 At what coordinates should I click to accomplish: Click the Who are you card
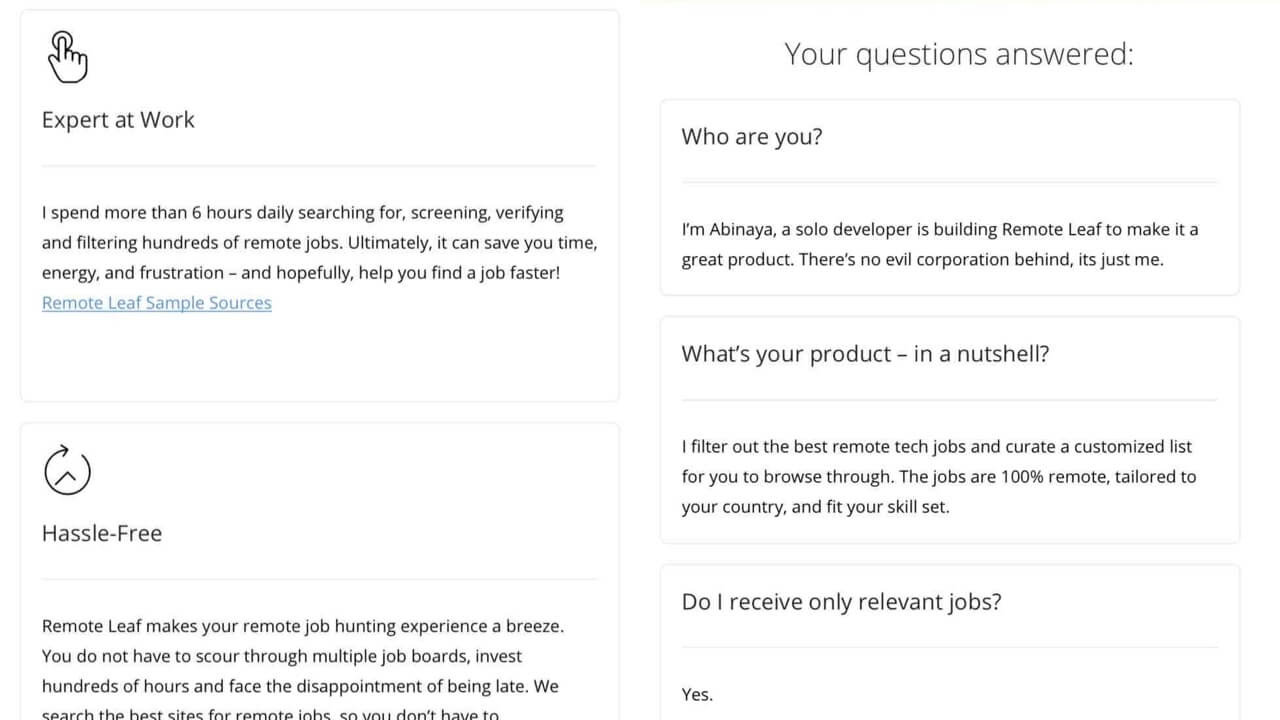[950, 197]
